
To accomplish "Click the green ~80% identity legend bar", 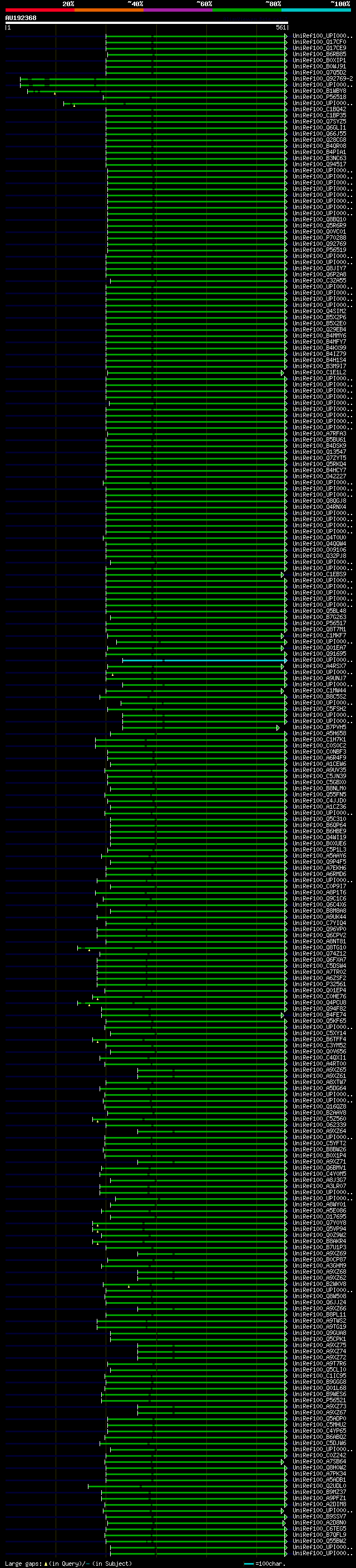I will [247, 10].
